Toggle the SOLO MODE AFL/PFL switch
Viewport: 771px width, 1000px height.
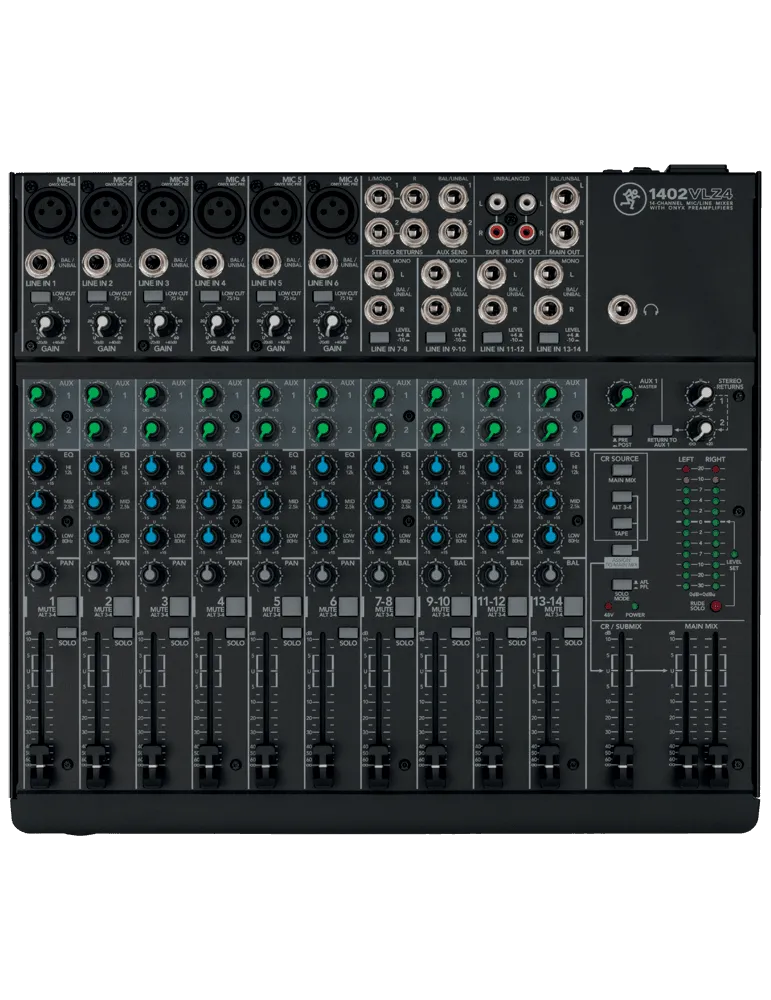pos(621,584)
